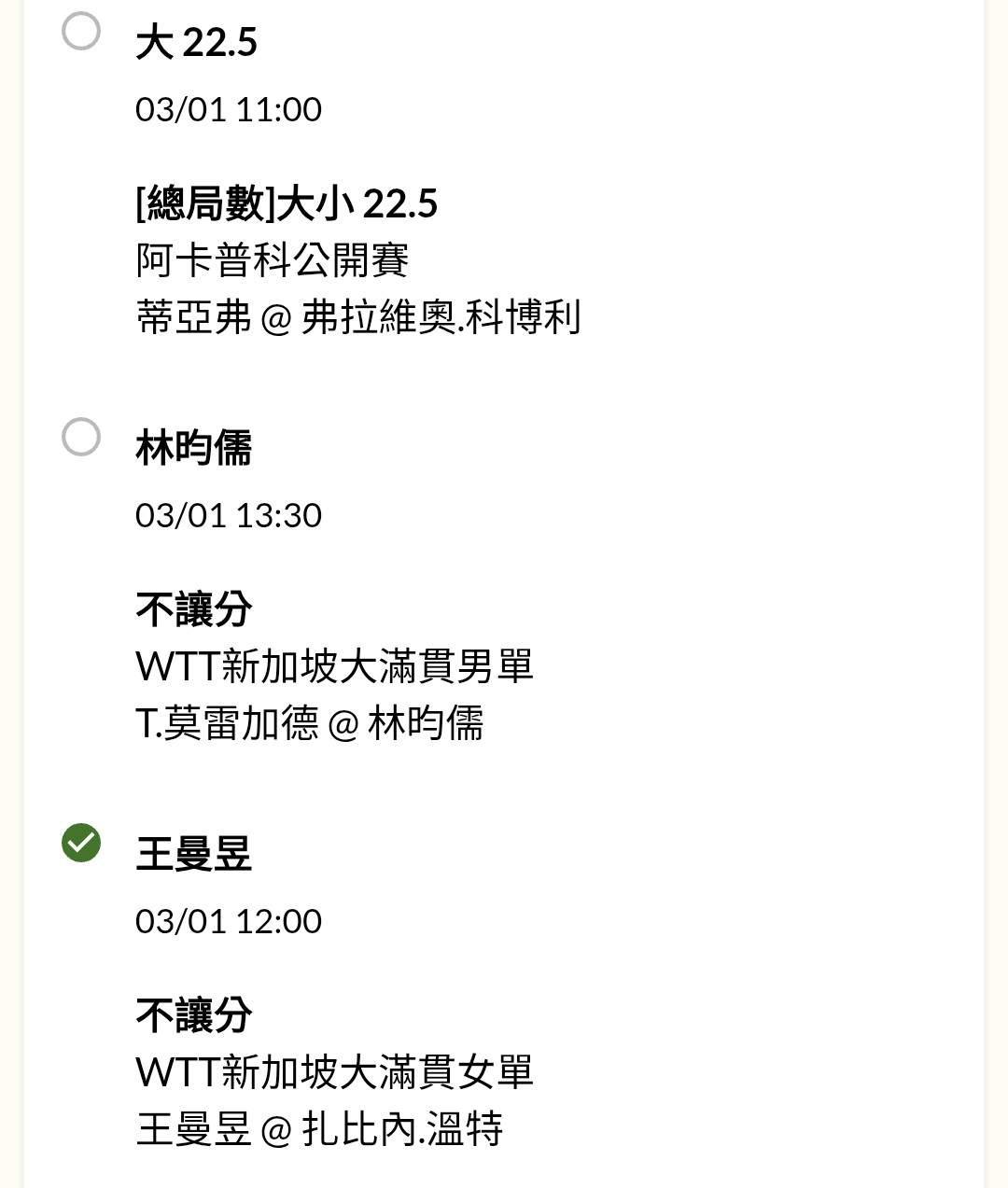Uncheck the green checkmark beside the 王曼昱 heading
Viewport: 1008px width, 1188px height.
(x=81, y=843)
